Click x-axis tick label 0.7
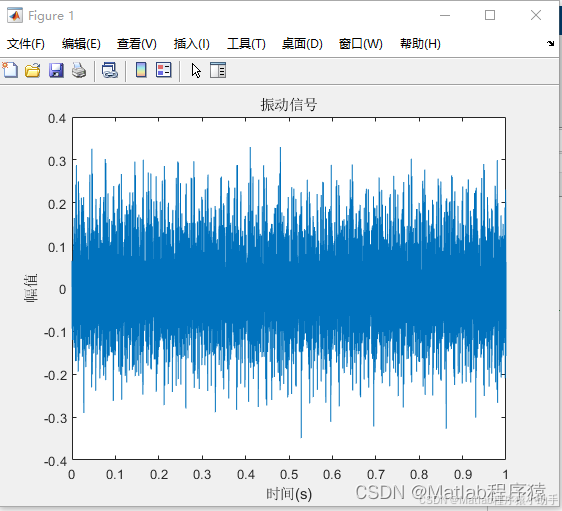Image resolution: width=562 pixels, height=511 pixels. point(376,475)
